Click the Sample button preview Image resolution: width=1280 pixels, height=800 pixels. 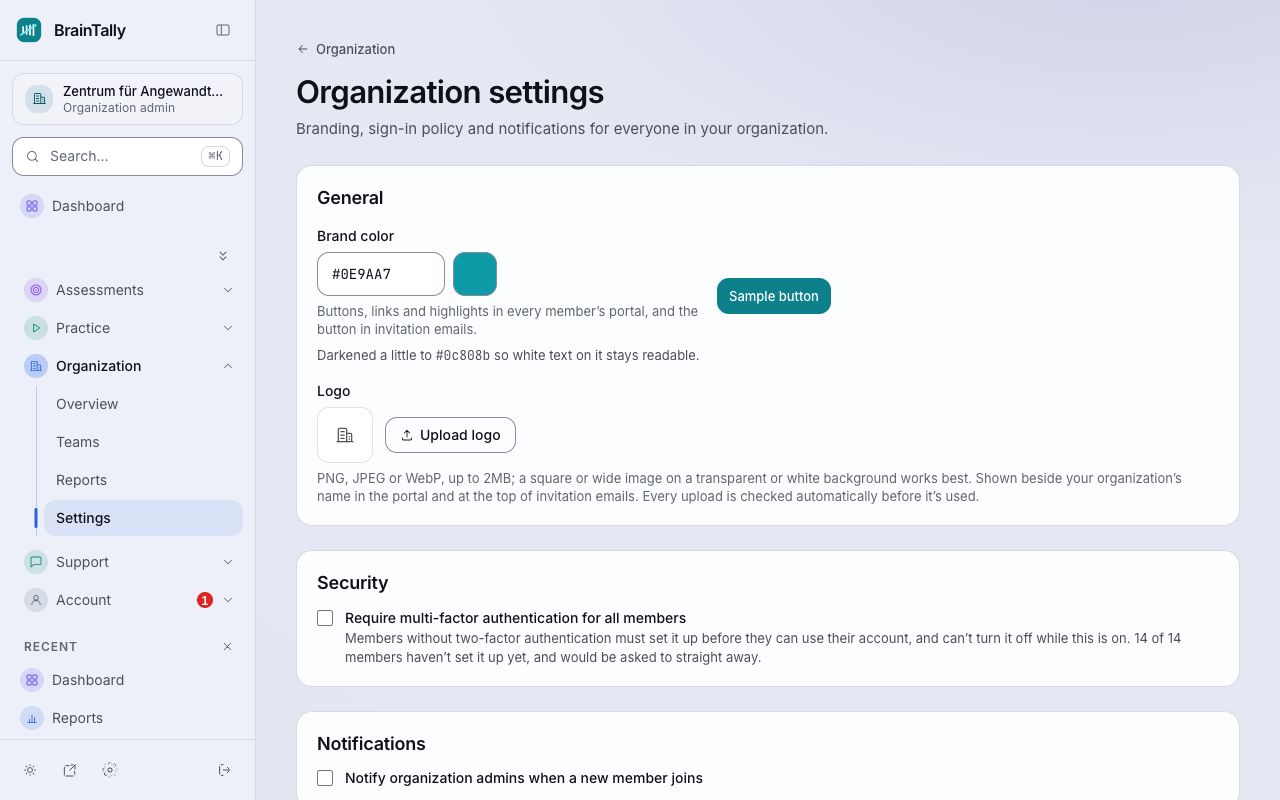click(x=774, y=296)
